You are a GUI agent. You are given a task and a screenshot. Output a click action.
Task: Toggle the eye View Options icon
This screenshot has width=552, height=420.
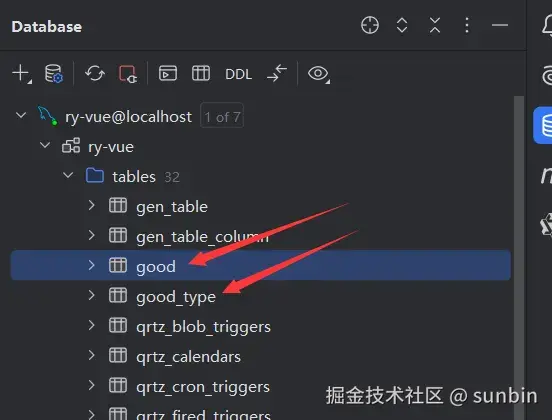coord(319,74)
